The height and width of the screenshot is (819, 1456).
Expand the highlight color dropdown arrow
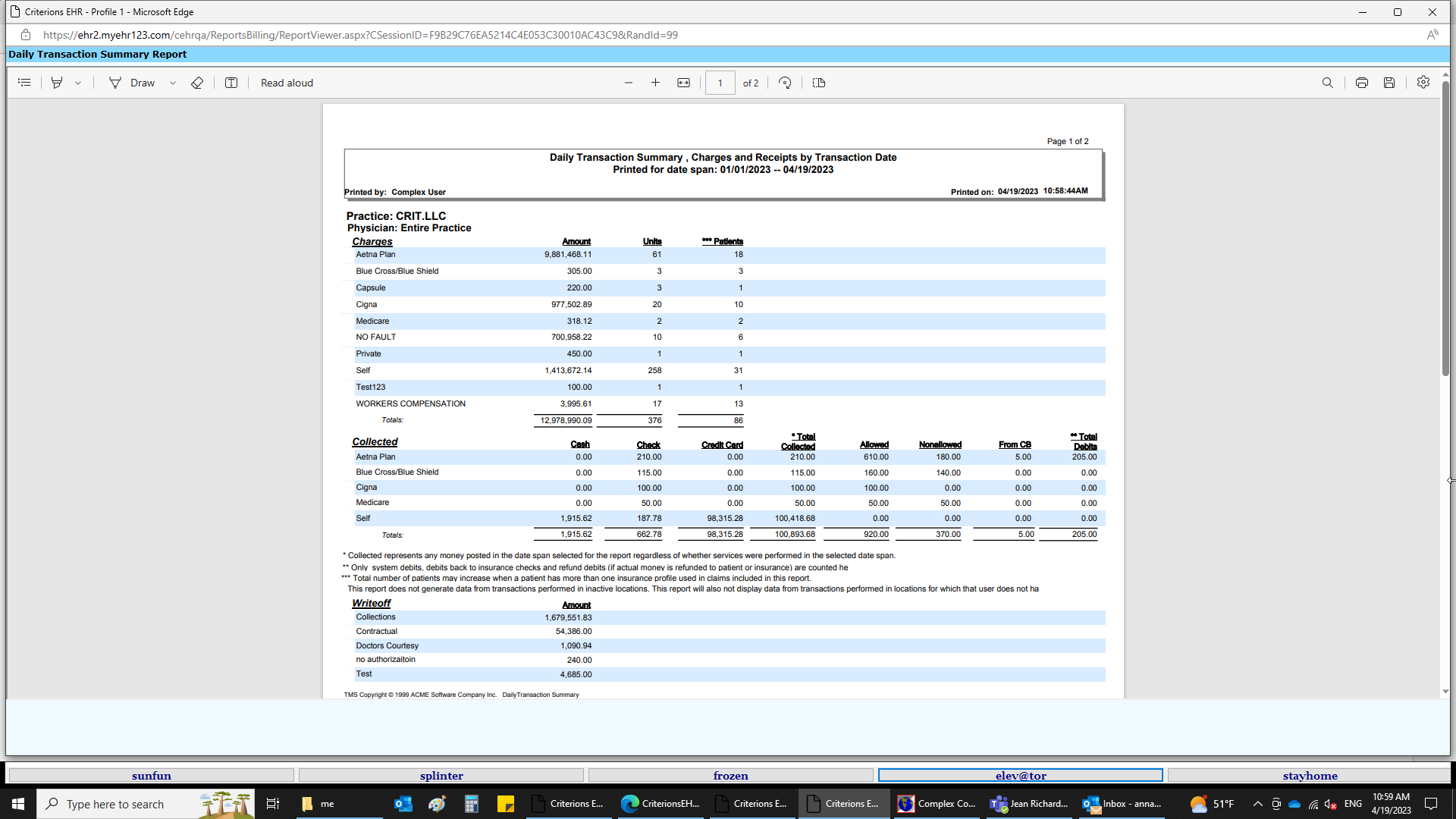click(78, 83)
